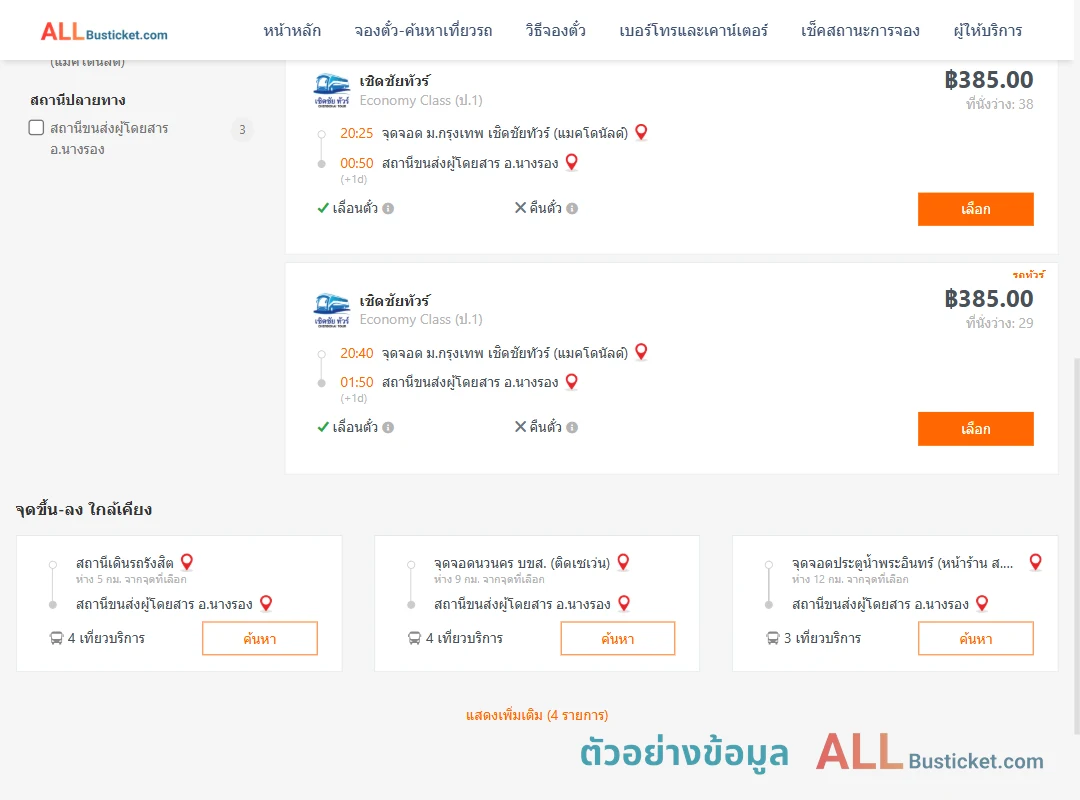Click ค้นหา in the จุดจอดนวนคร card

[618, 638]
